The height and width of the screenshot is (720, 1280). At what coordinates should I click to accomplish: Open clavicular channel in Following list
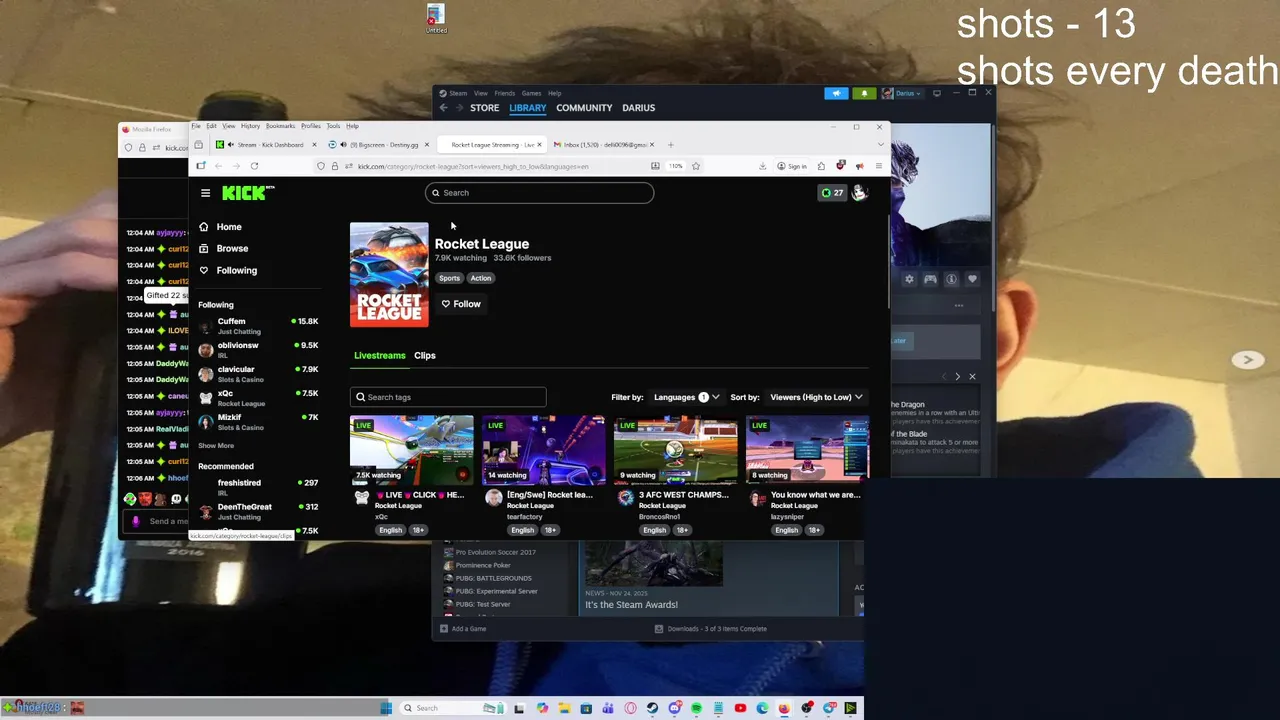(x=258, y=374)
